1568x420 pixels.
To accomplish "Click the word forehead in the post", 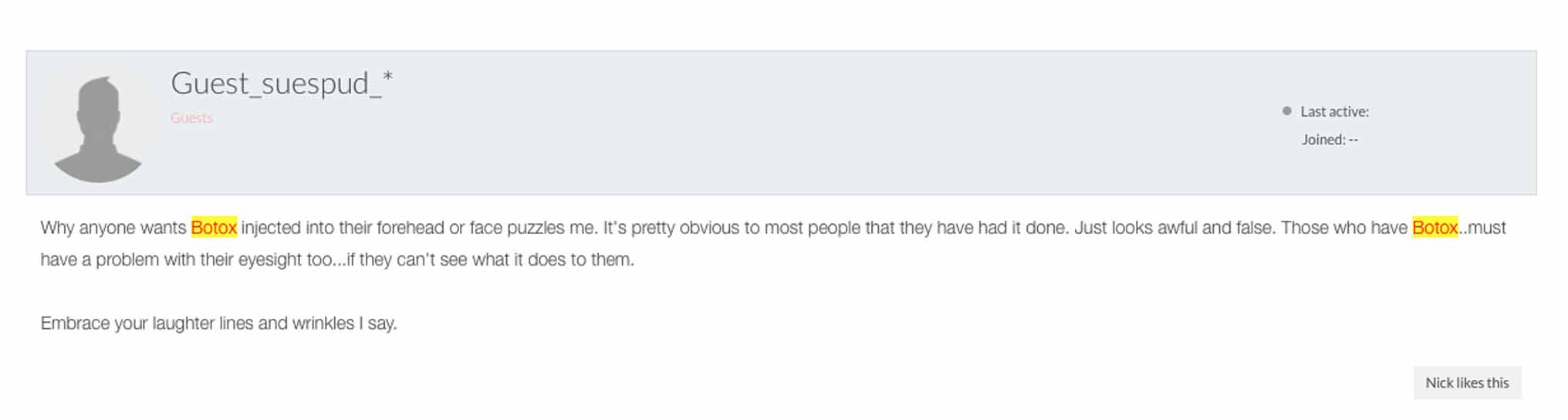I will pos(410,228).
